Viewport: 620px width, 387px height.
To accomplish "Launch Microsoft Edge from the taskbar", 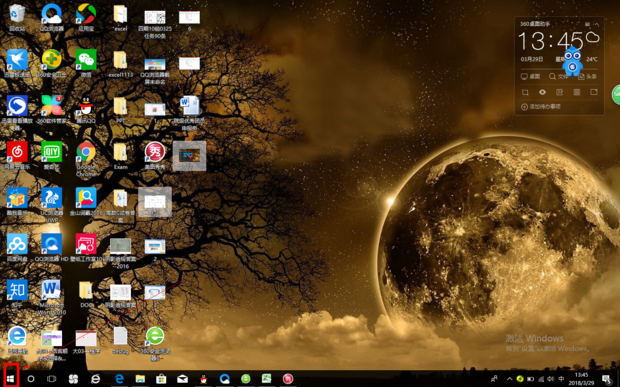I will click(x=119, y=379).
